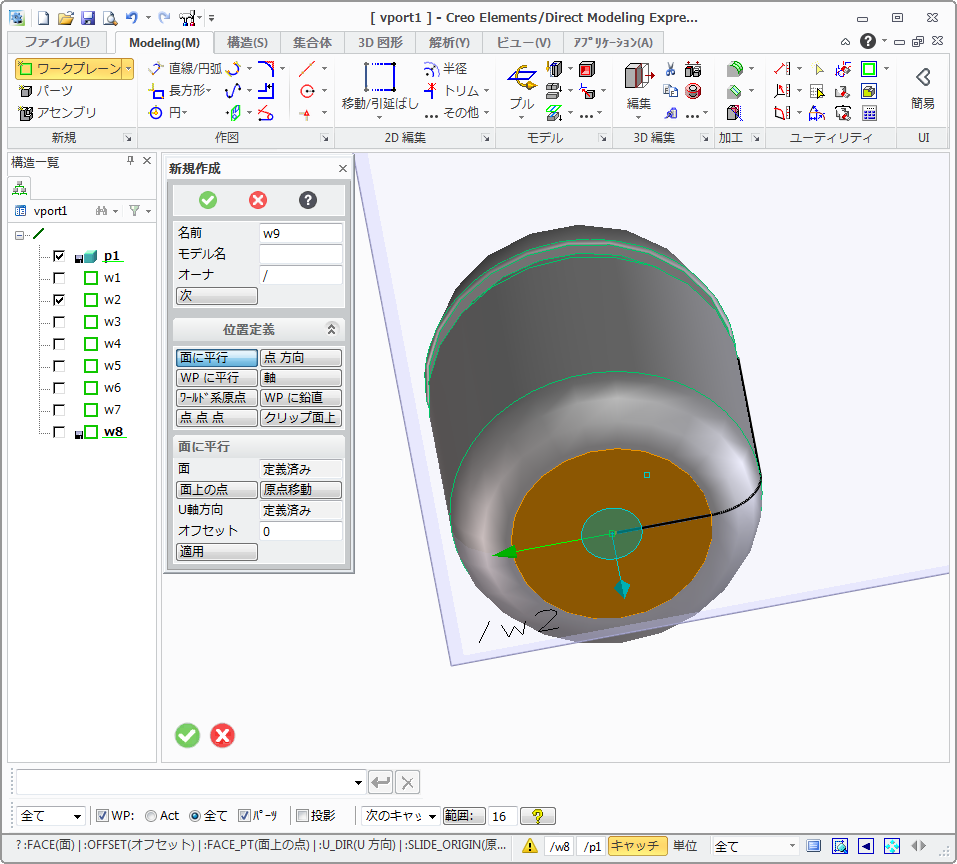Image resolution: width=957 pixels, height=864 pixels.
Task: Click inside the オフセット value field
Action: click(301, 530)
